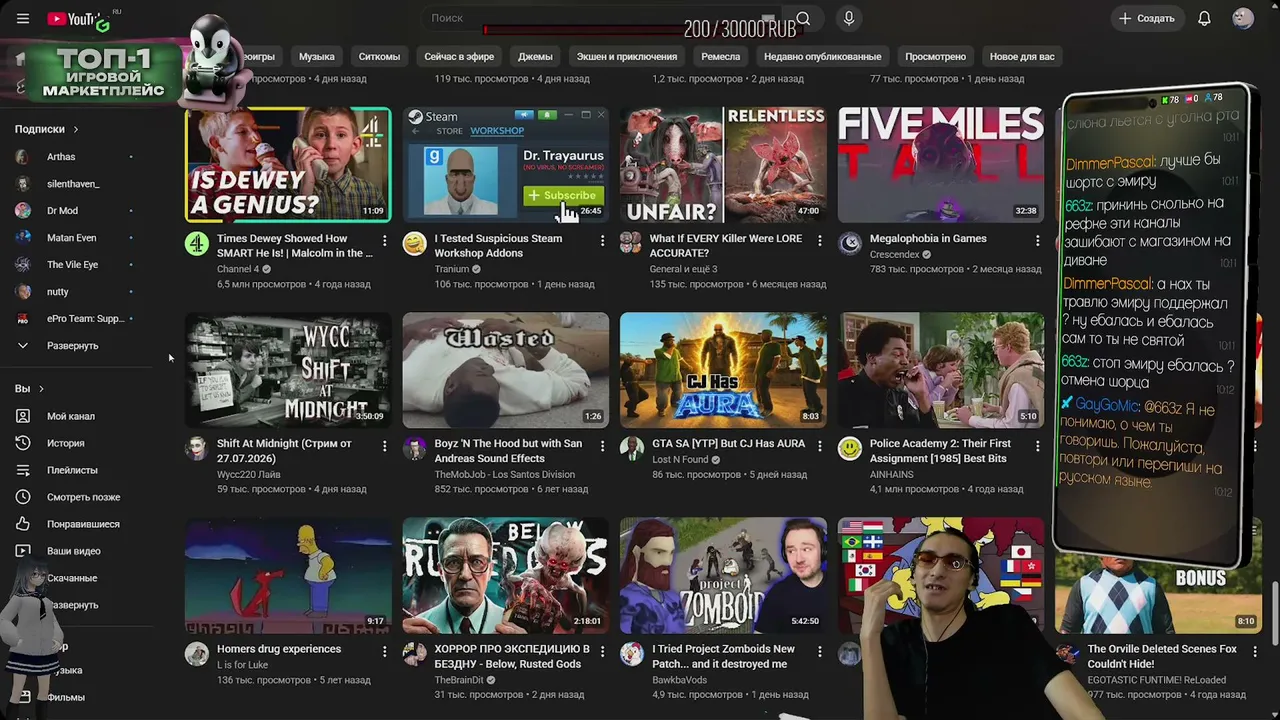Screen dimensions: 1280x720
Task: Open options for GTA SA CJ Has AURA
Action: pos(819,445)
